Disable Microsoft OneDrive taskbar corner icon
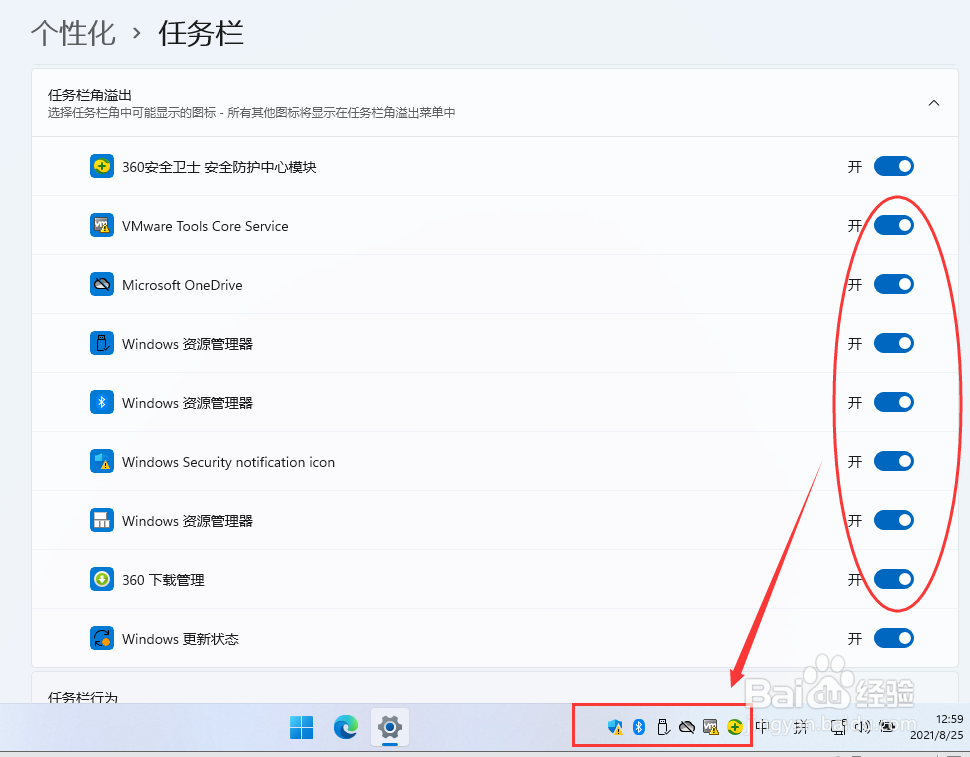 point(894,284)
